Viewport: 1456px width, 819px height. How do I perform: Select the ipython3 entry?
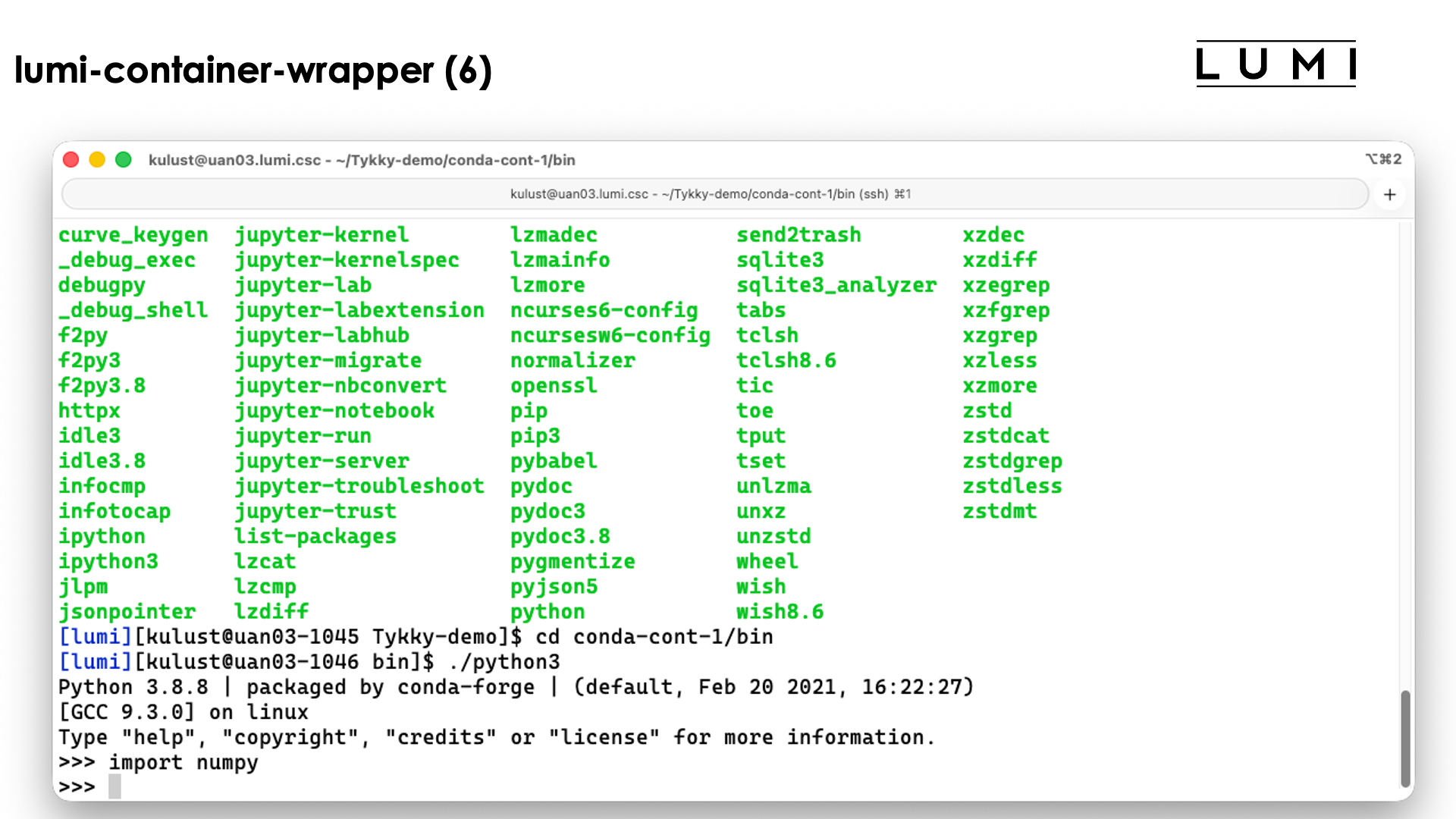(108, 561)
